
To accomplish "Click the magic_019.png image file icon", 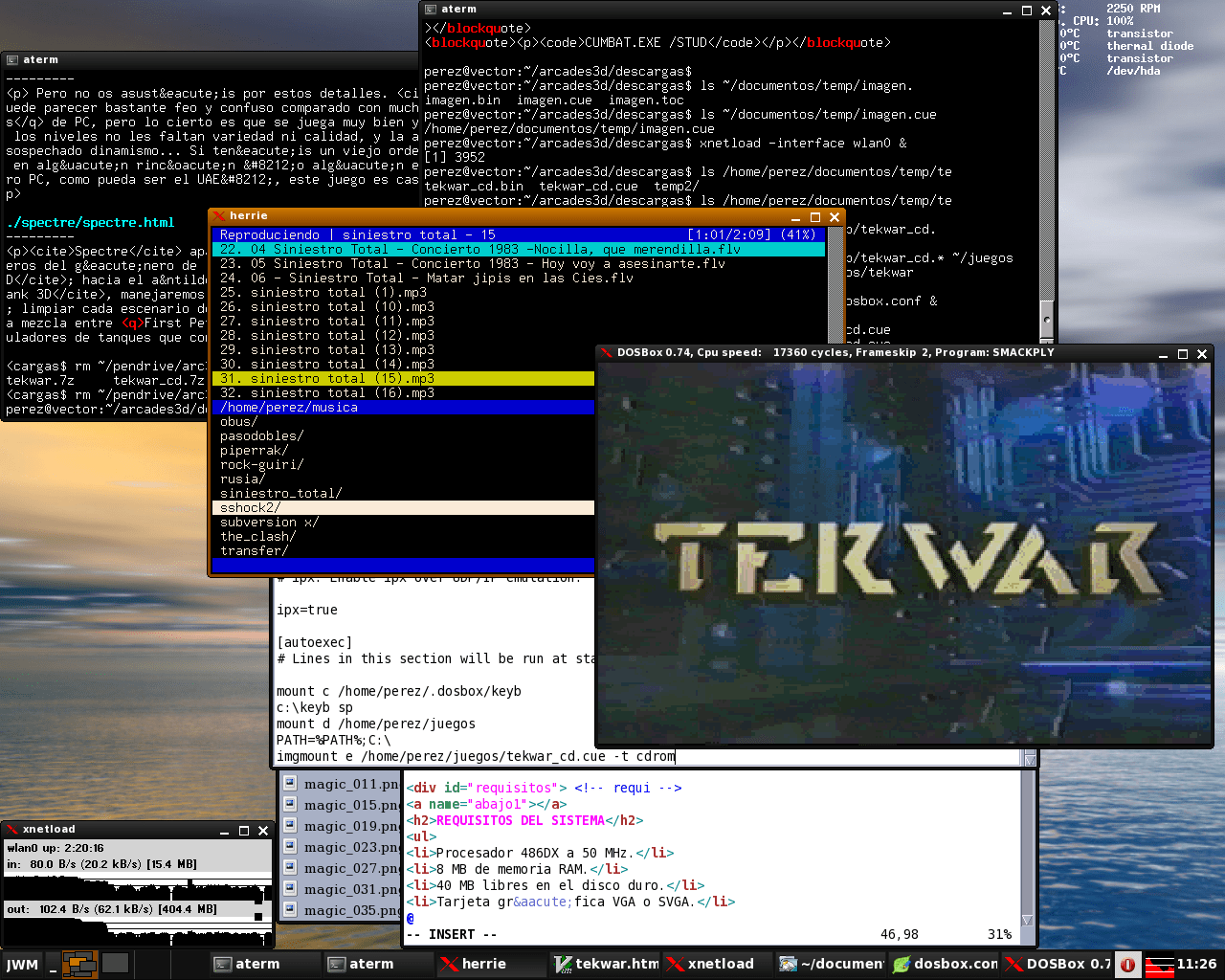I will pos(290,826).
